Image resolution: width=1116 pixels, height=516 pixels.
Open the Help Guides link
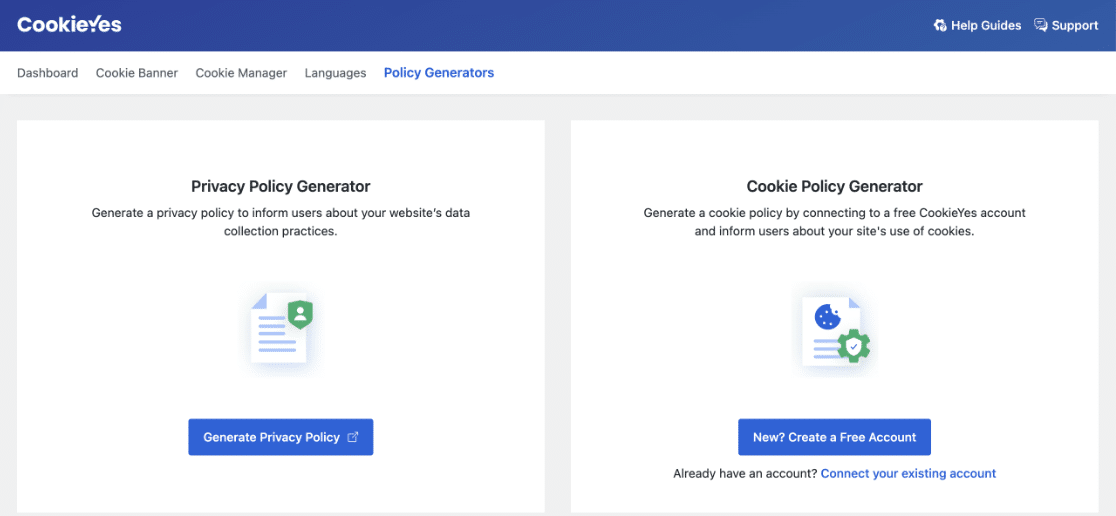977,26
